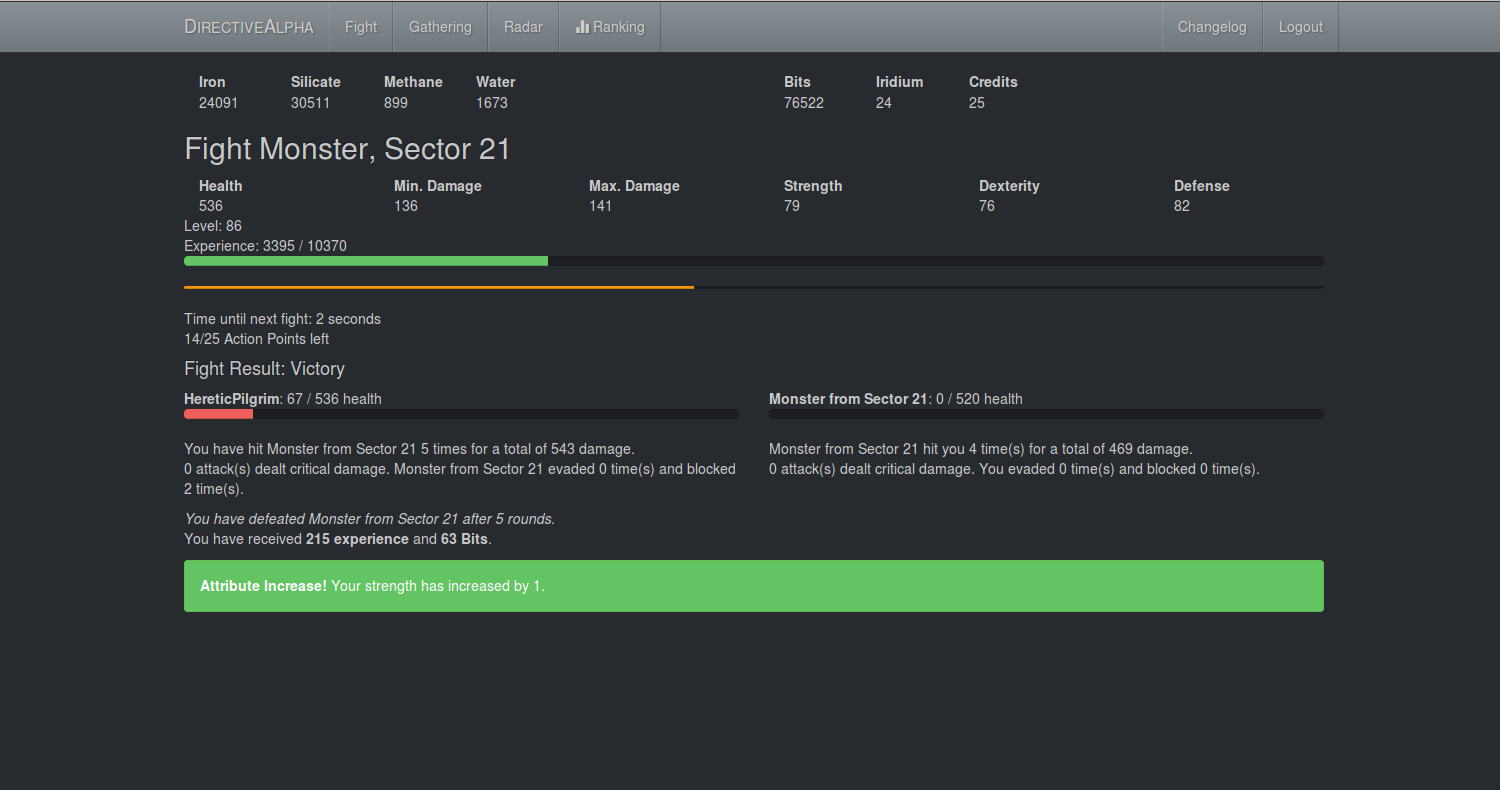Click the green Attribute Increase alert

754,586
